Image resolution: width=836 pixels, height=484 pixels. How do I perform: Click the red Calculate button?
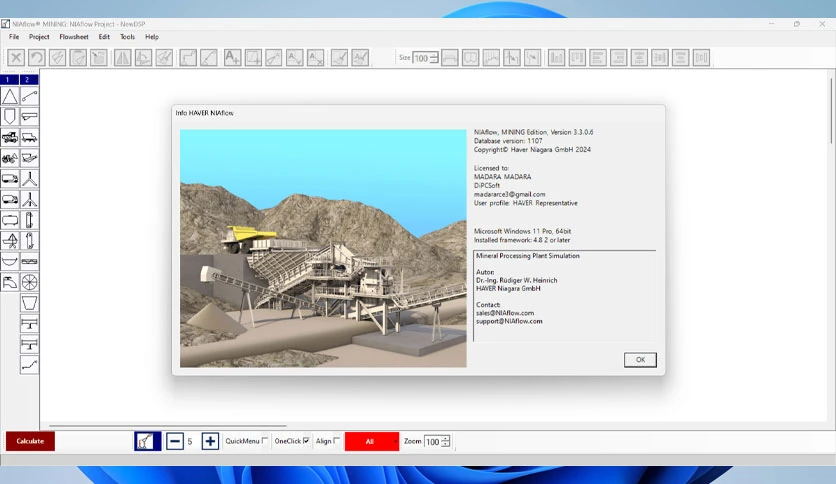click(x=30, y=441)
